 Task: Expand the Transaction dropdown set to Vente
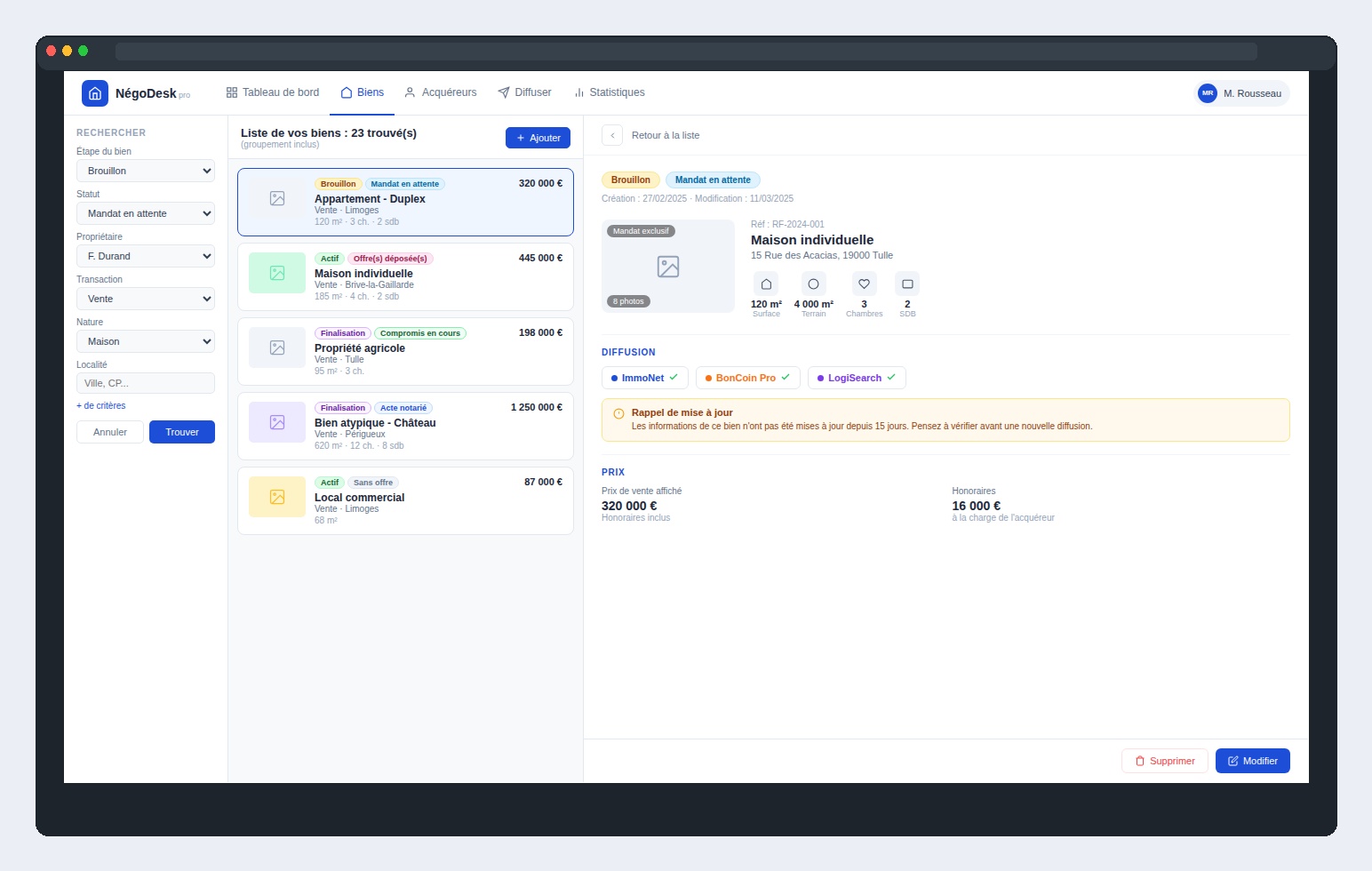pos(146,299)
